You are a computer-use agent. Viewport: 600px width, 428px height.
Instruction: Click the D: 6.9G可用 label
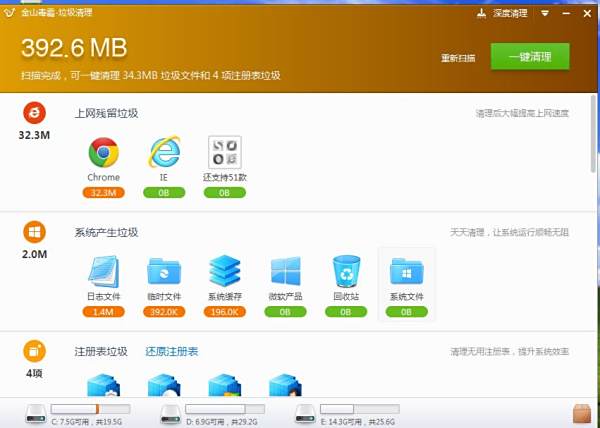click(222, 422)
